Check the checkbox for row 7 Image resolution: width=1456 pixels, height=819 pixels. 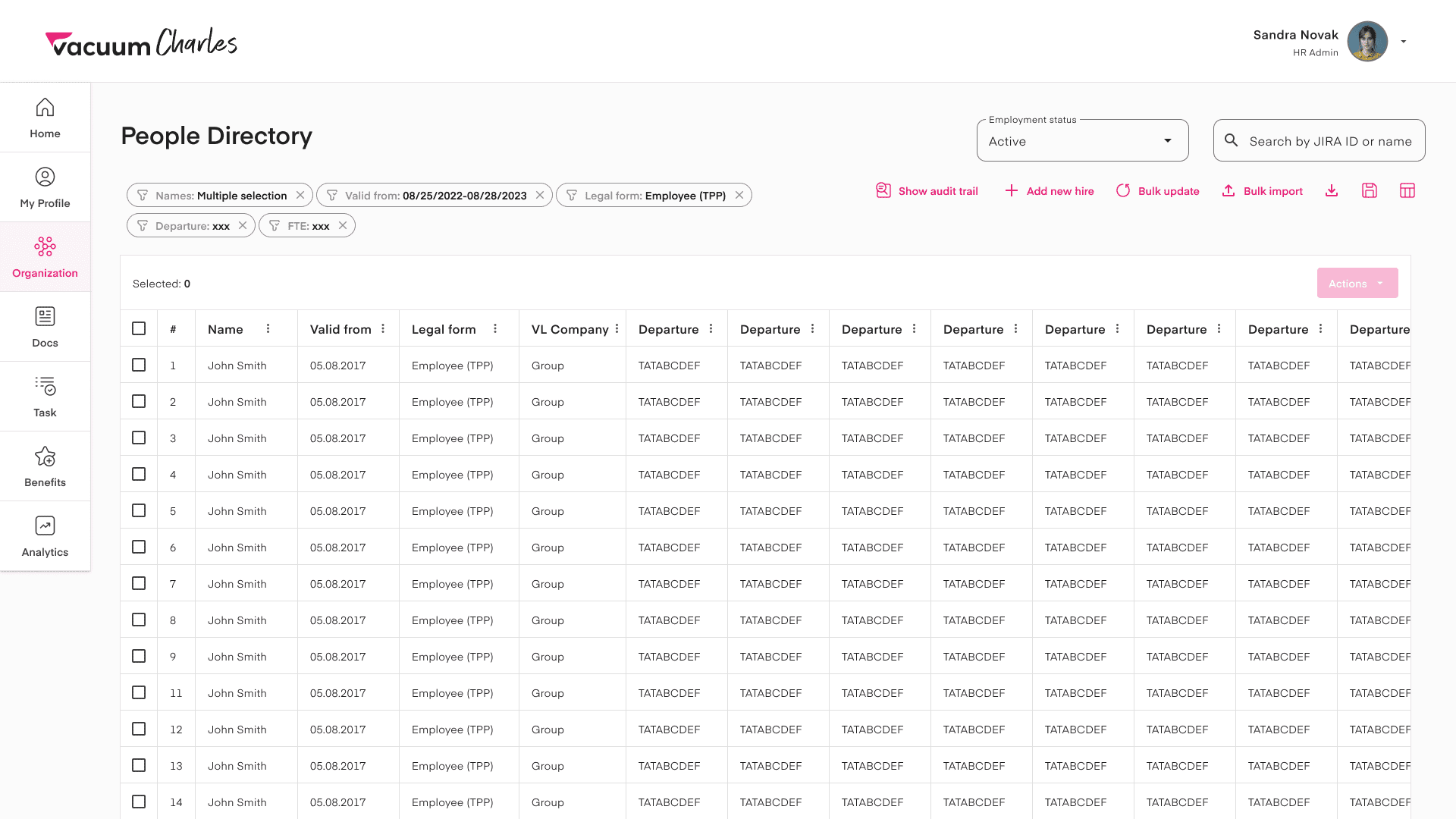(139, 583)
